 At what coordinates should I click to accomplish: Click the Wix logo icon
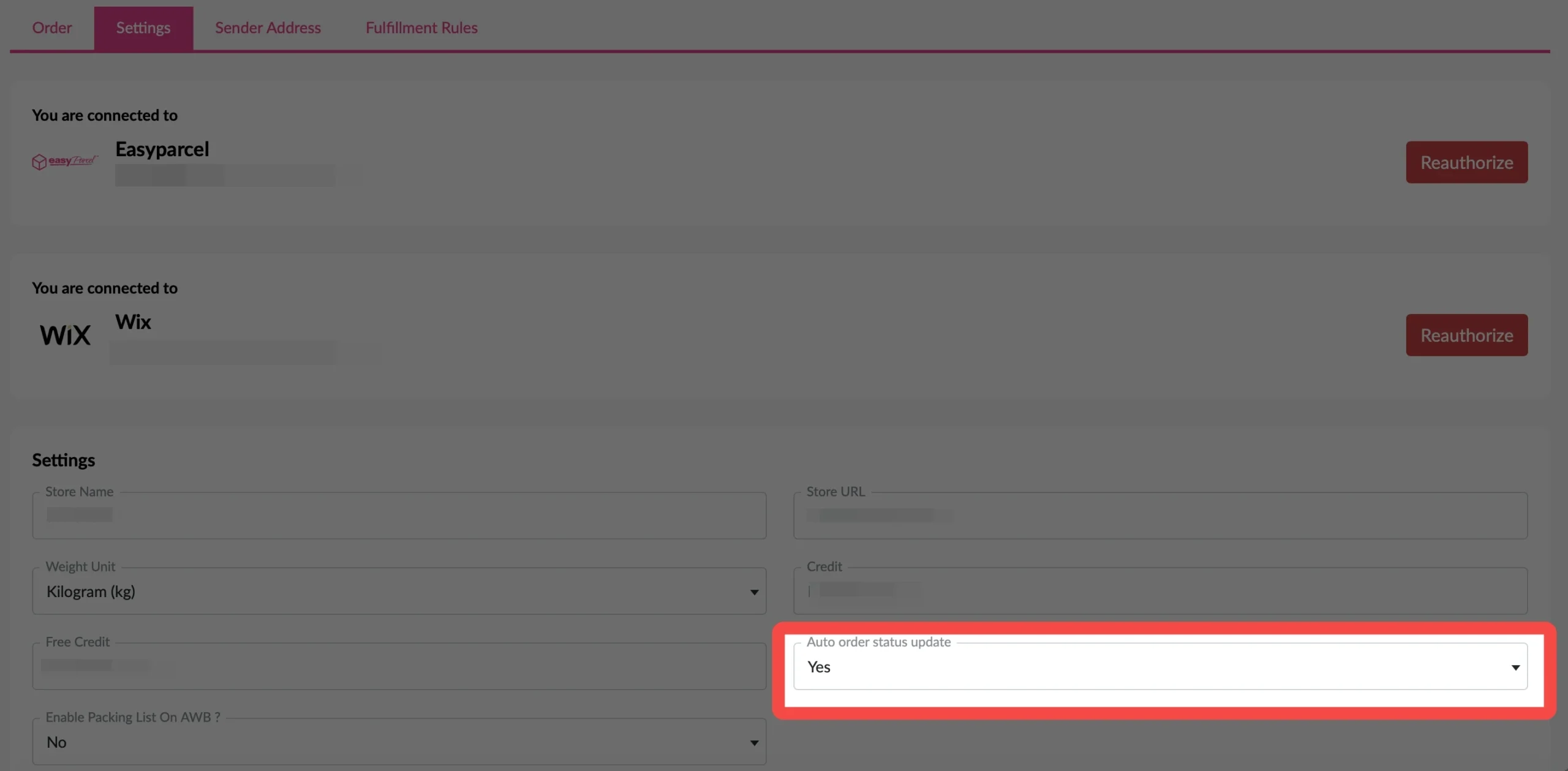pyautogui.click(x=65, y=335)
